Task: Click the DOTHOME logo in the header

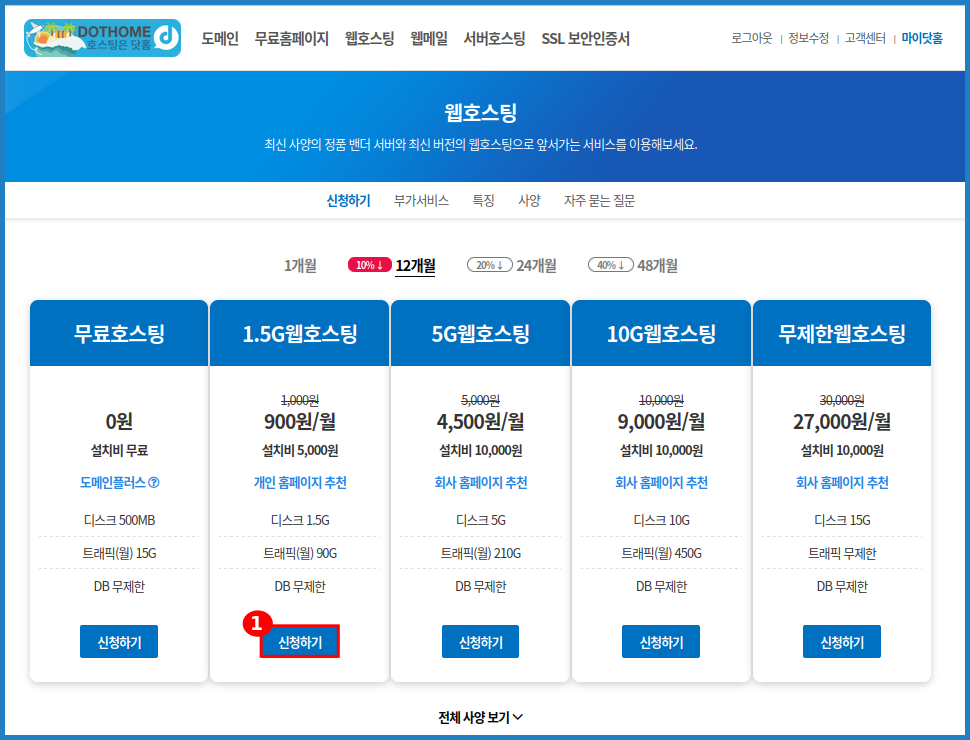Action: (x=102, y=38)
